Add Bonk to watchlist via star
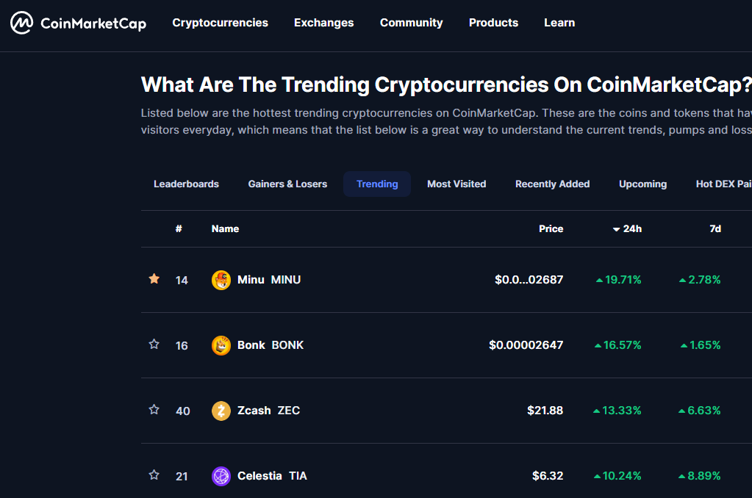Image resolution: width=752 pixels, height=498 pixels. pyautogui.click(x=154, y=344)
